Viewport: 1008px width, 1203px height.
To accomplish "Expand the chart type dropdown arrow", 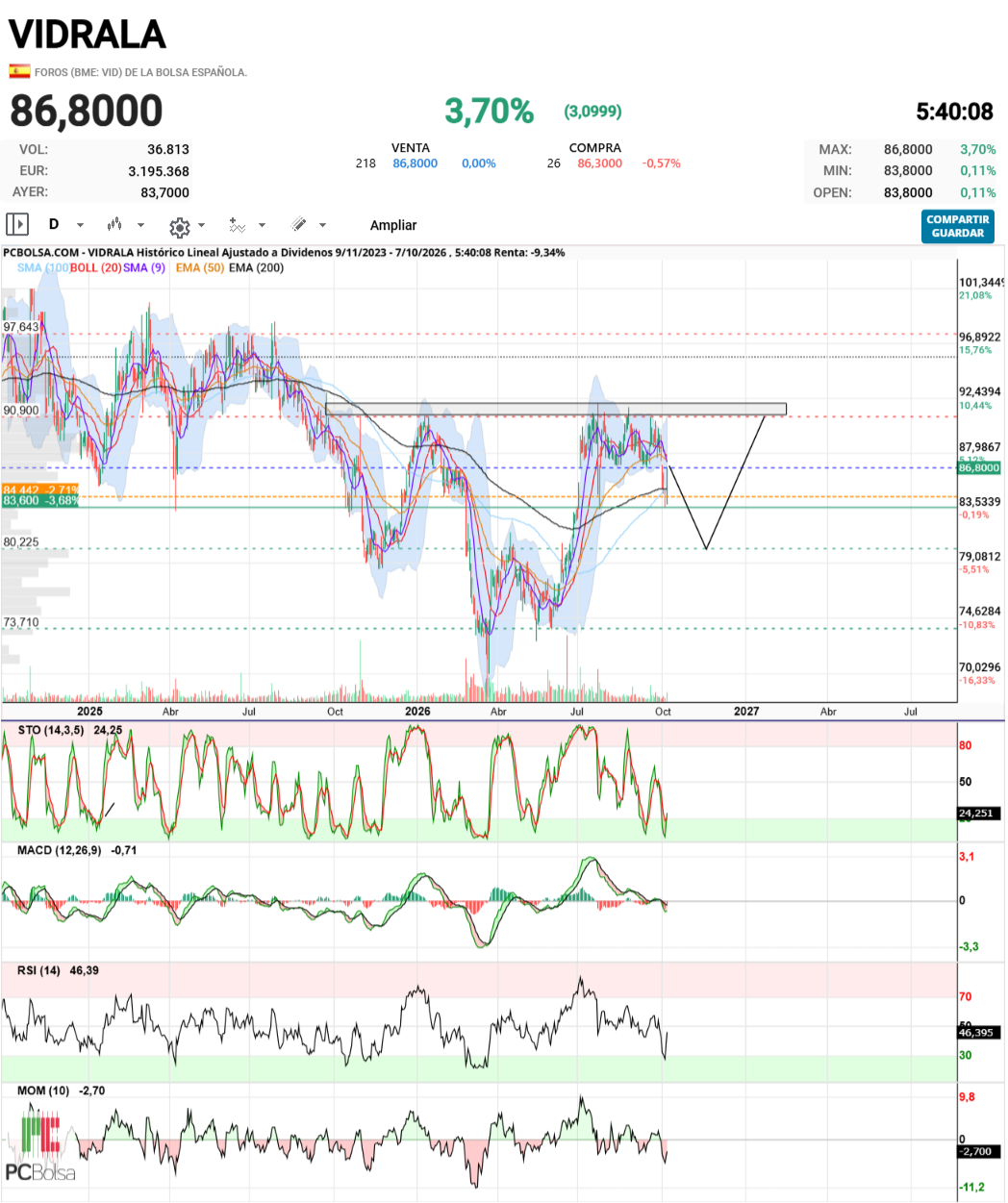I will pyautogui.click(x=140, y=226).
